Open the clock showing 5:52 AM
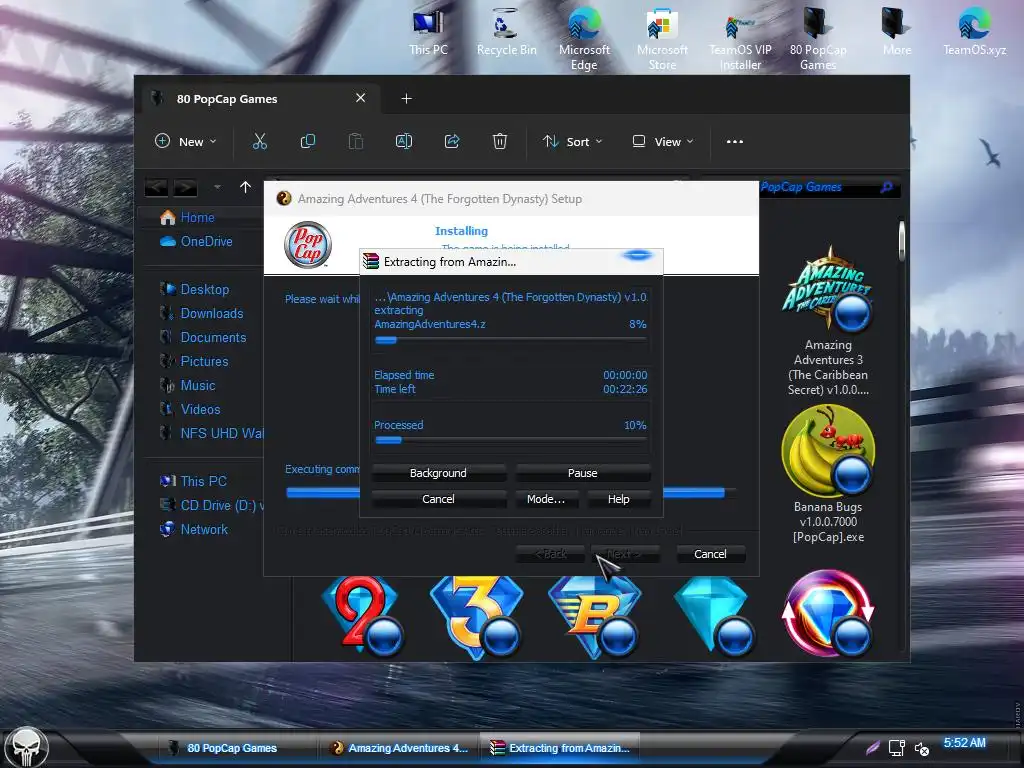 point(964,743)
